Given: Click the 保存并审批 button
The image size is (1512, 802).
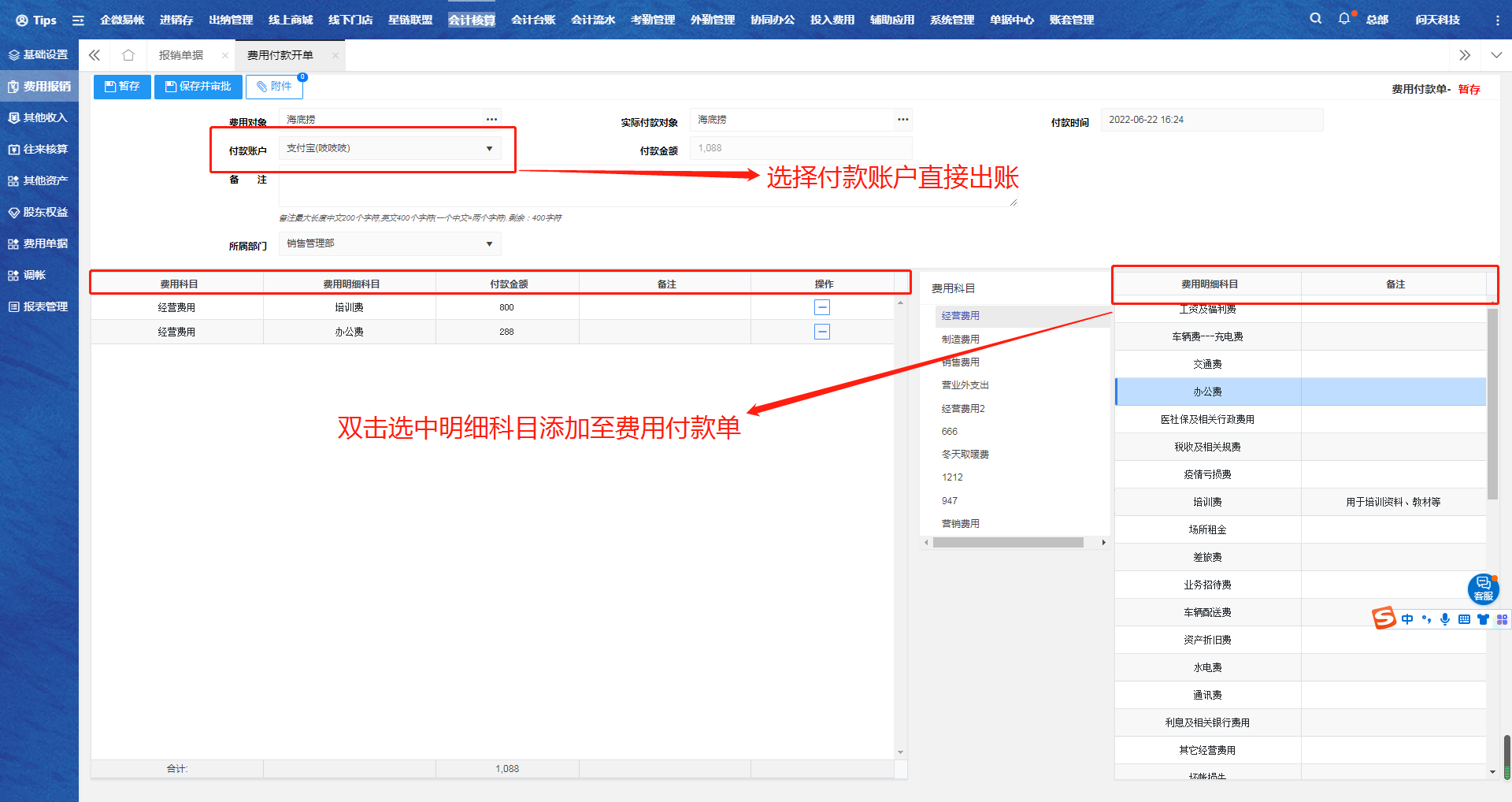Looking at the screenshot, I should click(198, 87).
